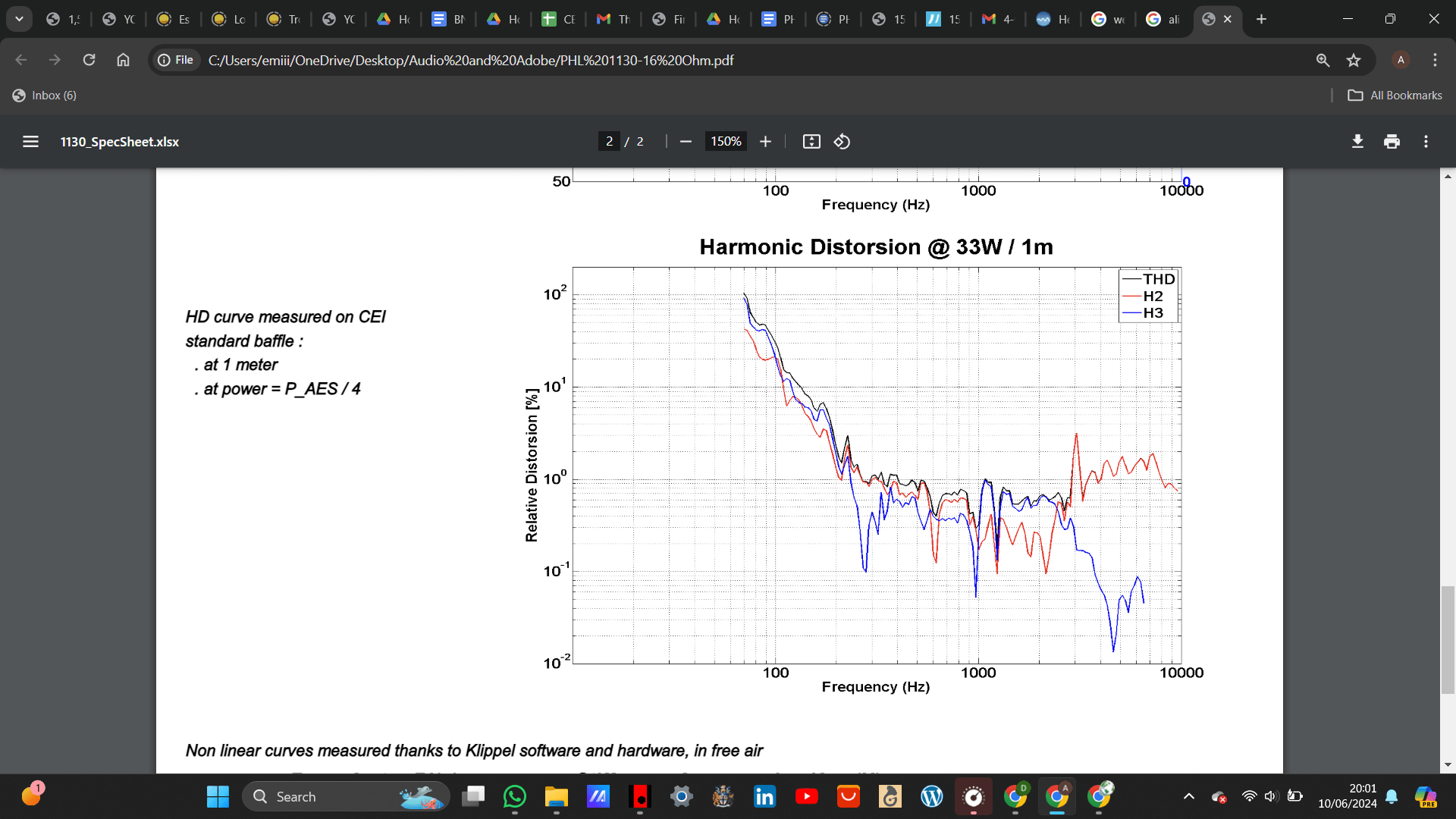The image size is (1456, 819).
Task: Open Inbox (6) bookmark
Action: [x=45, y=96]
